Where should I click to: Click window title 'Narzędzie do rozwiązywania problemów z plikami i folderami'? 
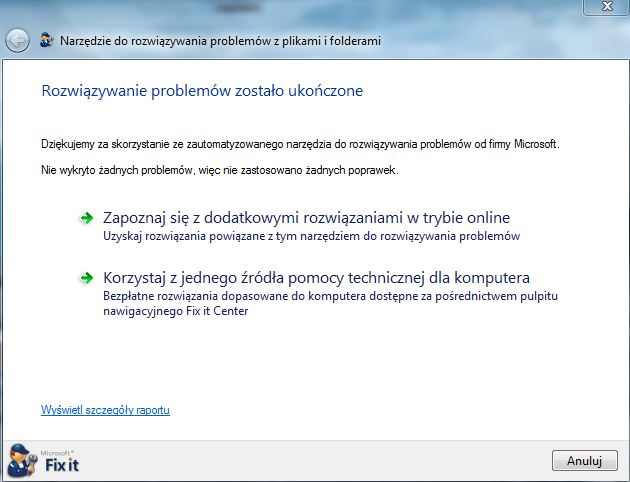(220, 41)
